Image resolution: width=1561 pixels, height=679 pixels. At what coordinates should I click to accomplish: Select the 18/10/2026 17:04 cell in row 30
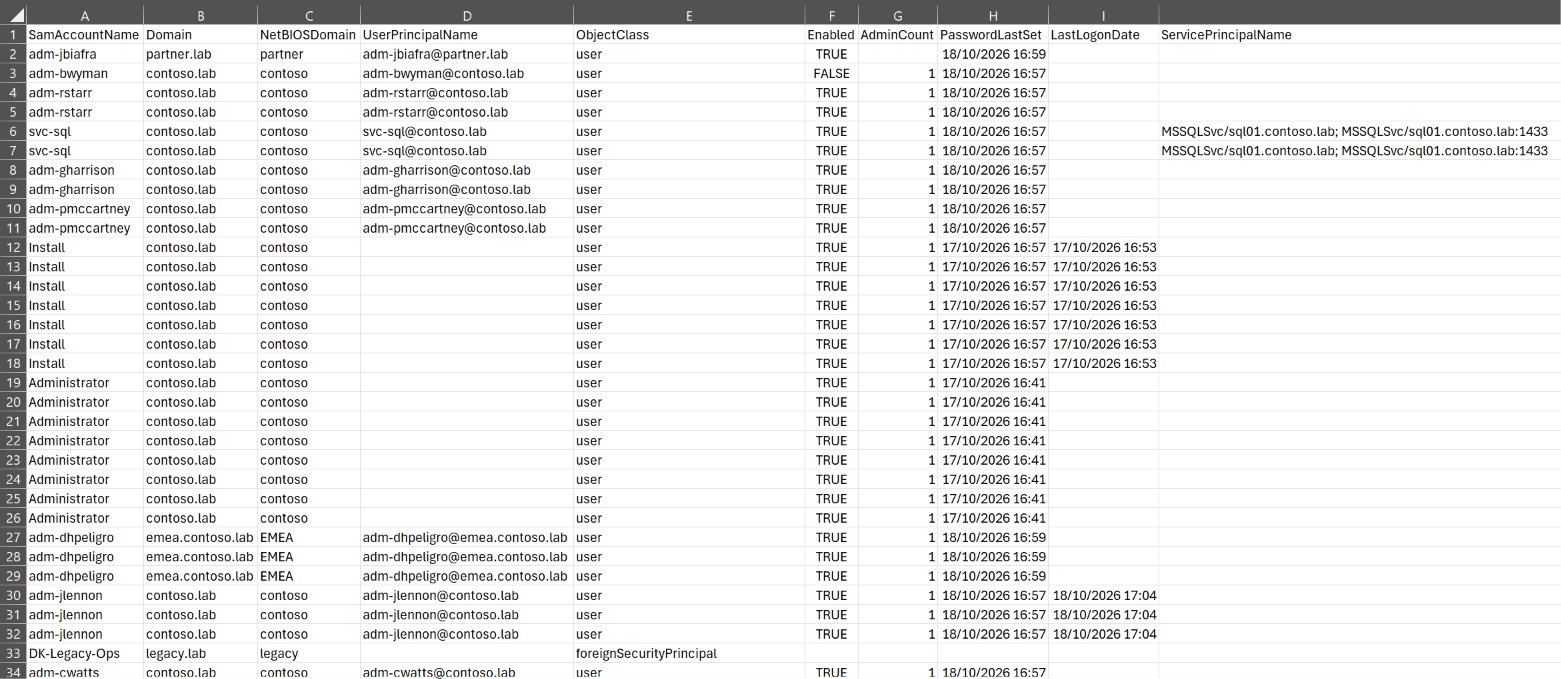1103,596
